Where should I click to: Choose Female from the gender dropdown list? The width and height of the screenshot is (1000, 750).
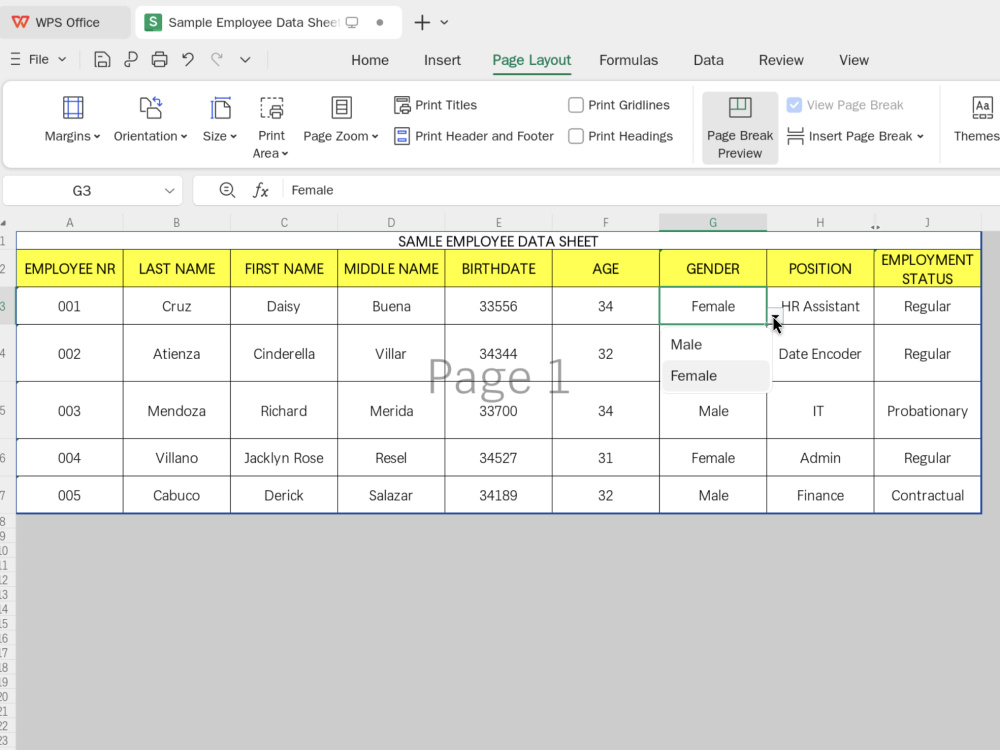pyautogui.click(x=716, y=376)
